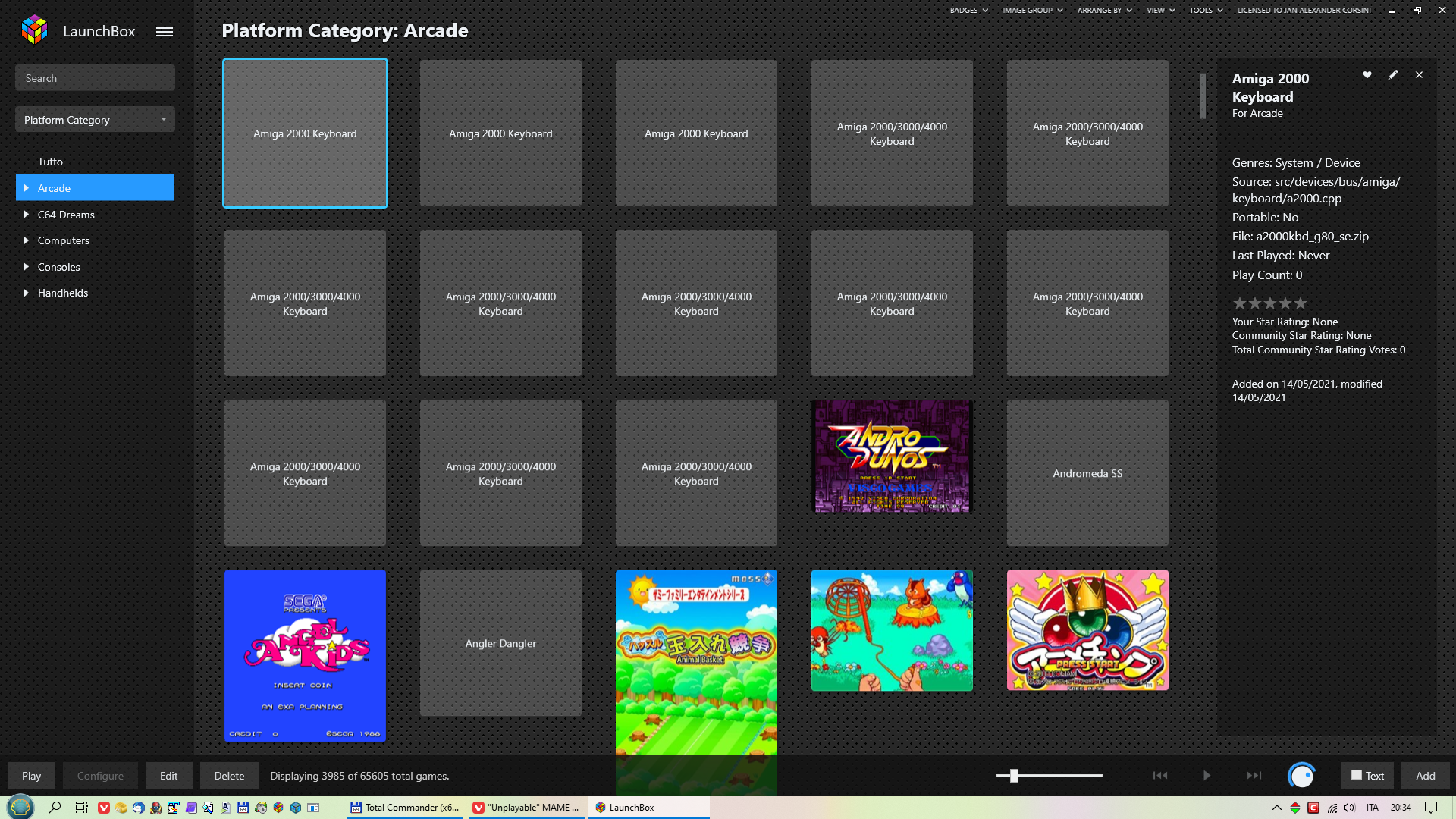The image size is (1456, 819).
Task: Open the Image Group dropdown menu
Action: tap(1033, 11)
